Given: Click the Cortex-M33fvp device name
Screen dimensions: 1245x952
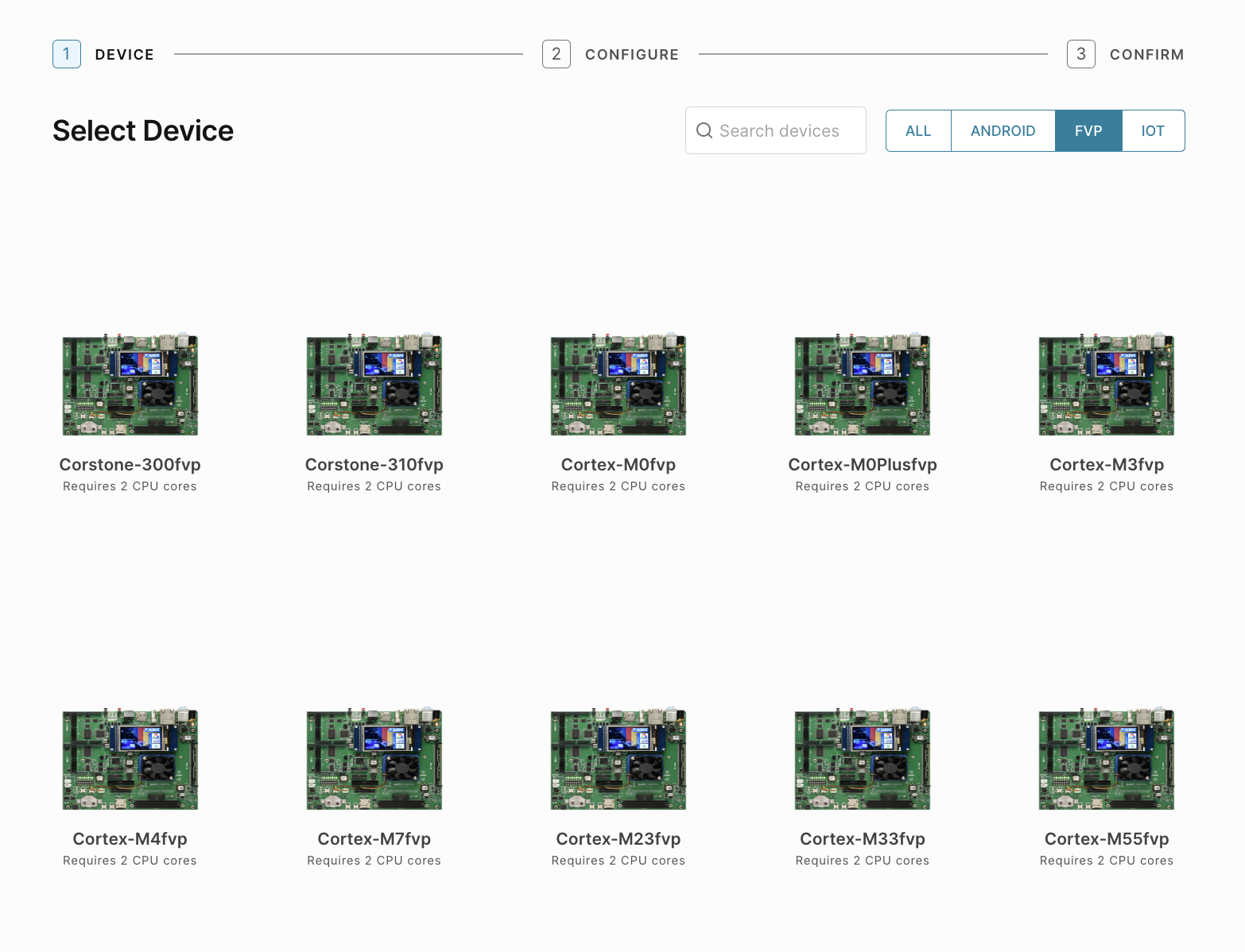Looking at the screenshot, I should [x=863, y=839].
